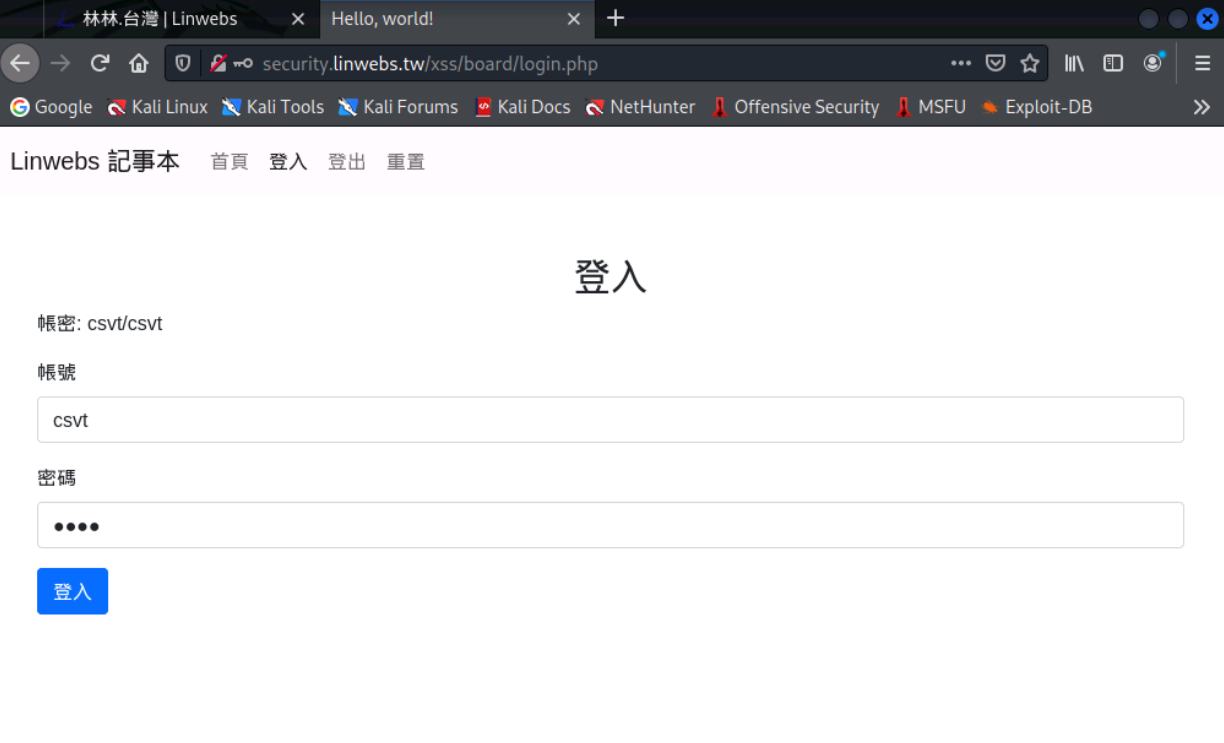Save page to Pocket
The image size is (1224, 743).
[995, 64]
